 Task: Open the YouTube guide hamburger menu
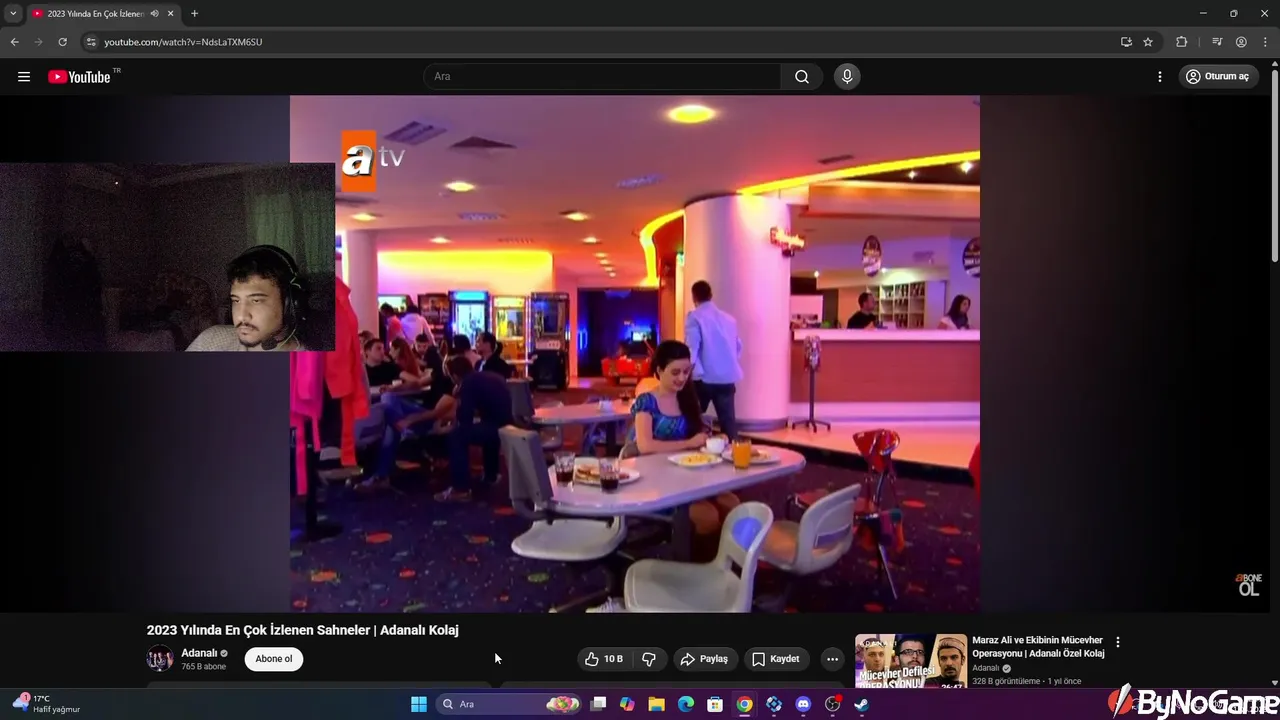(x=24, y=77)
